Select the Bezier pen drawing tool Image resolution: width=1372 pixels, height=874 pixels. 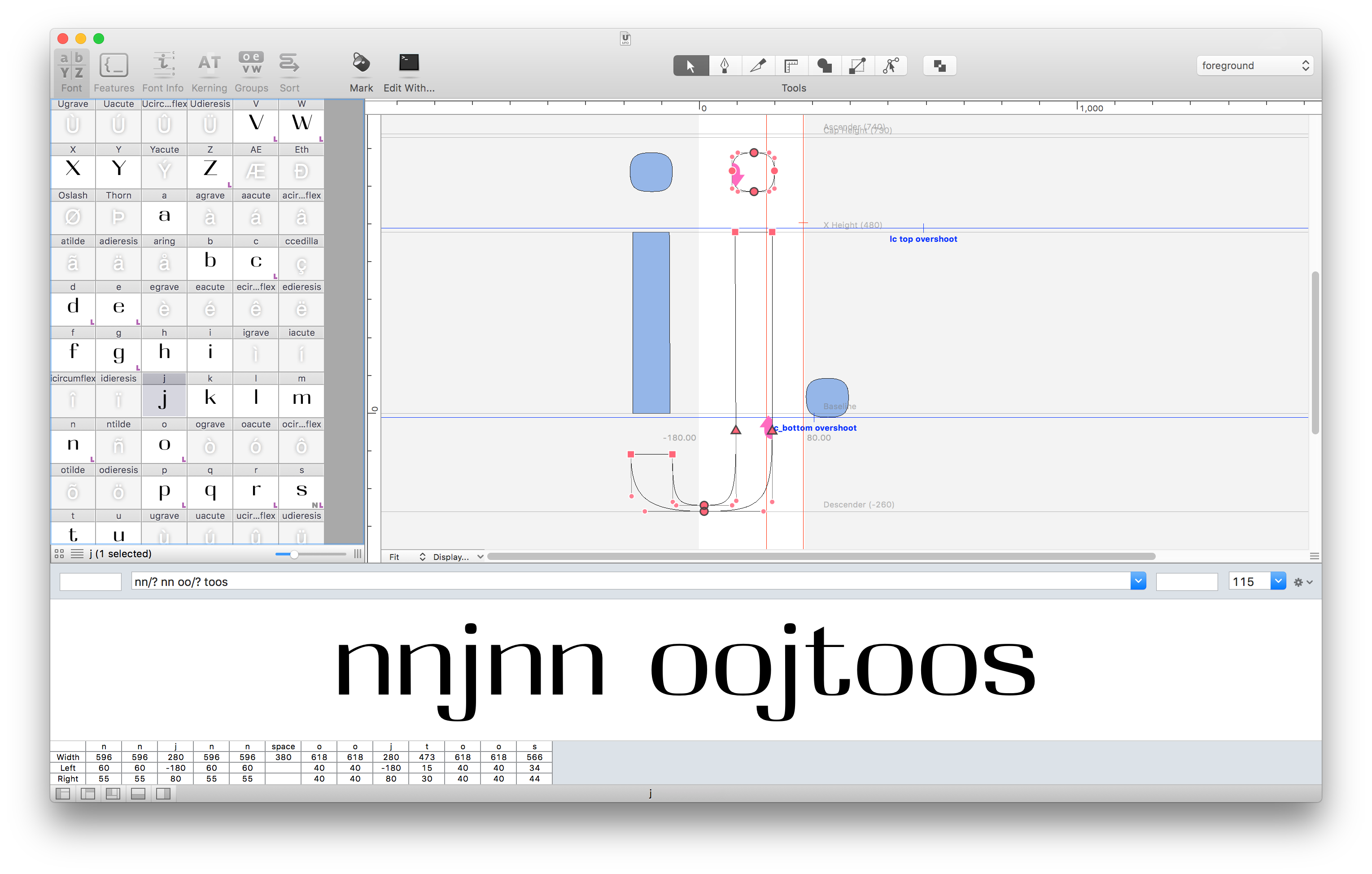pos(724,66)
